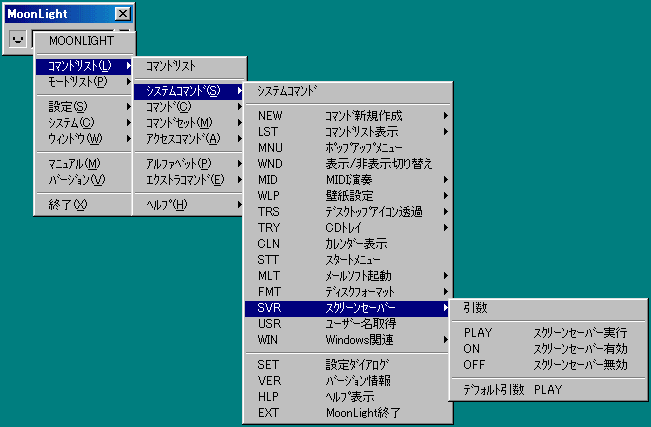Viewport: 651px width, 427px height.
Task: Choose ON スクリーンセーバー有効 argument
Action: point(548,348)
